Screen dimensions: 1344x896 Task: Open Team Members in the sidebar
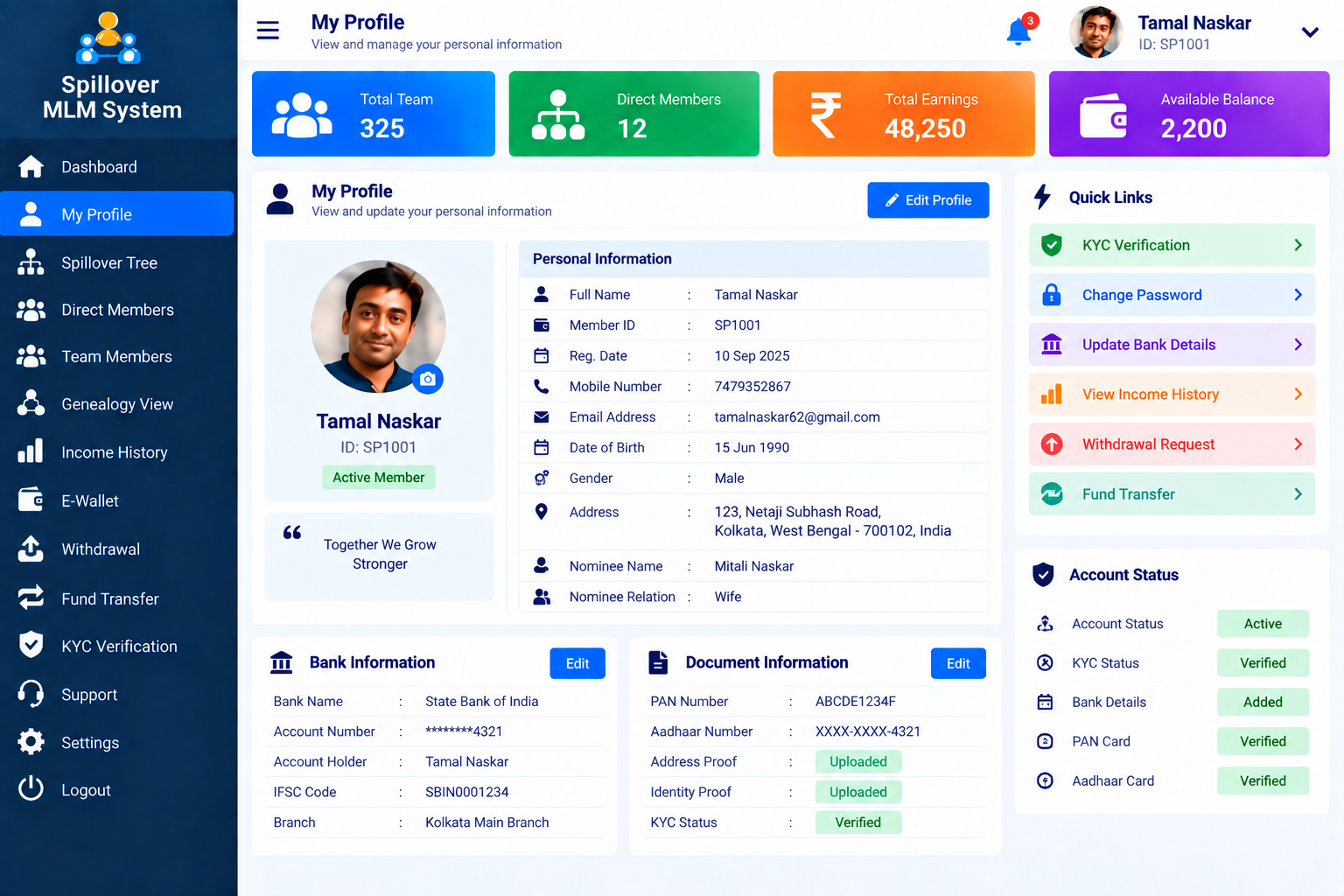[x=117, y=356]
